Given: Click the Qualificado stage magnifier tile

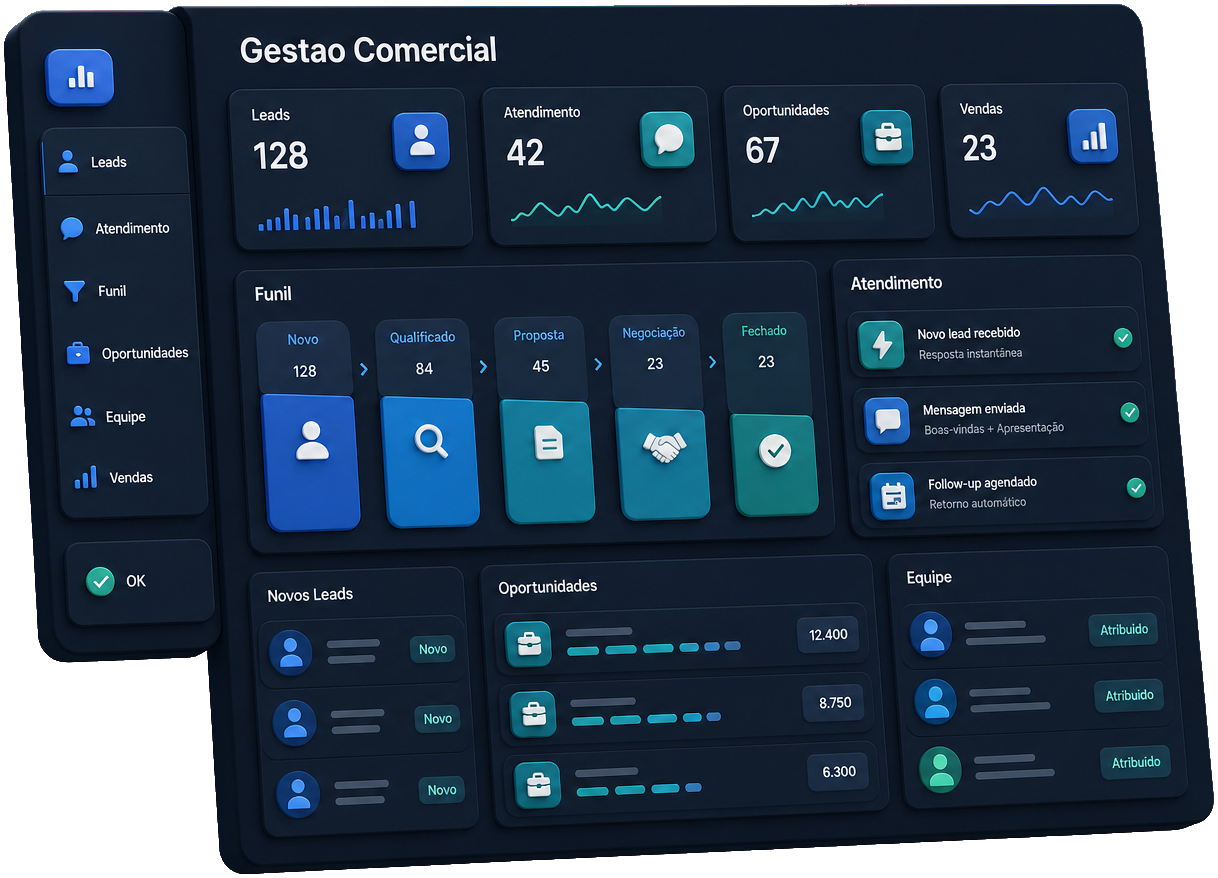Looking at the screenshot, I should (x=431, y=460).
